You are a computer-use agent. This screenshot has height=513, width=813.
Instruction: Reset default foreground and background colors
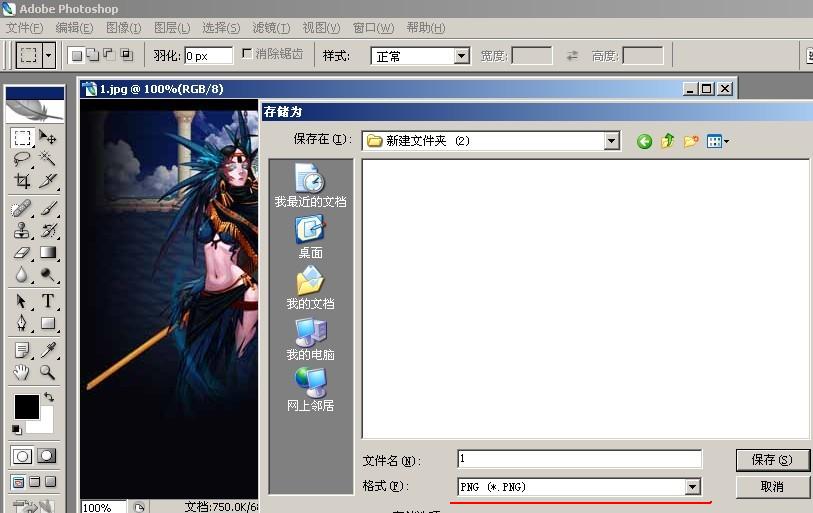[x=17, y=429]
